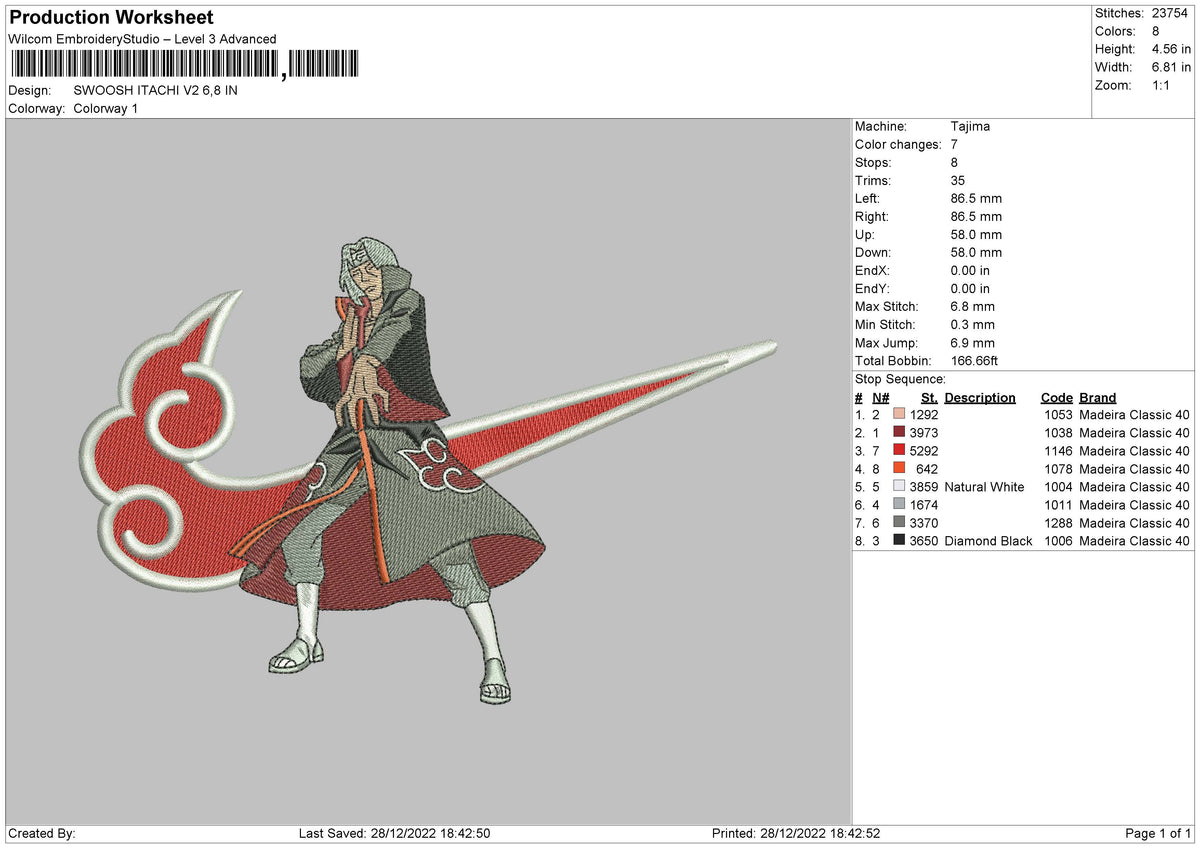Click the 'Code' column header
1200x848 pixels.
coord(1056,397)
